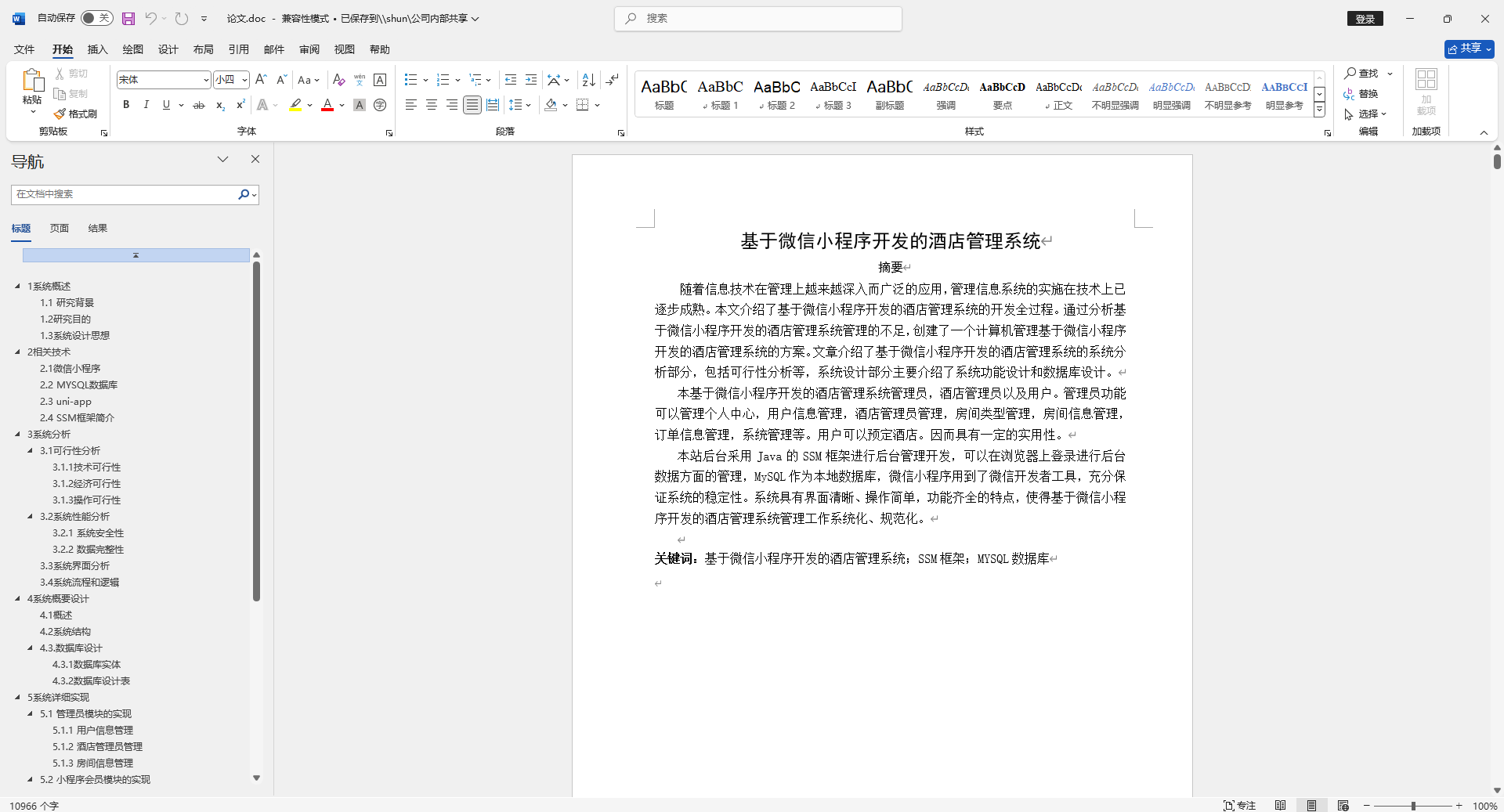The width and height of the screenshot is (1504, 812).
Task: Open the Add-ins (加载项) button
Action: 1426,92
